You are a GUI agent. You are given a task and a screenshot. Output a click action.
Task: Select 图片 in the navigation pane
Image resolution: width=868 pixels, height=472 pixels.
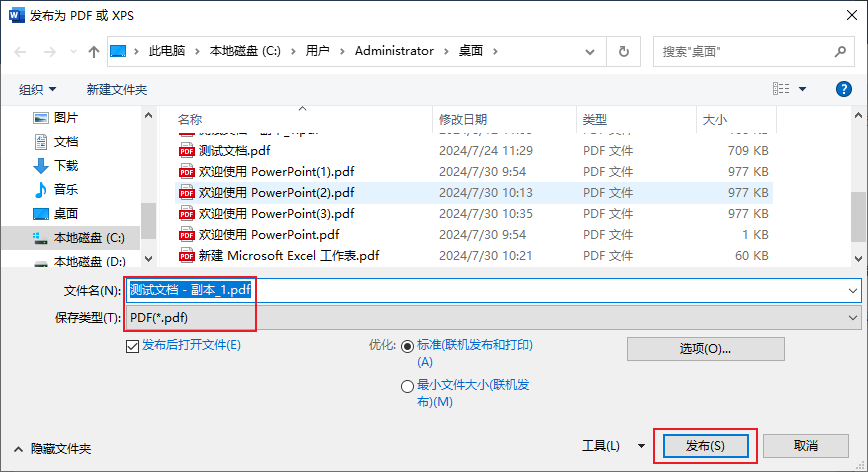pos(55,117)
